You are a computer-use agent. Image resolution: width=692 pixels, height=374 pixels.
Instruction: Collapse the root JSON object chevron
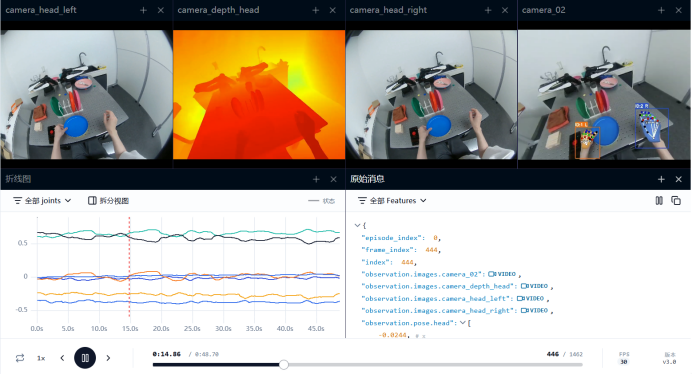(357, 225)
